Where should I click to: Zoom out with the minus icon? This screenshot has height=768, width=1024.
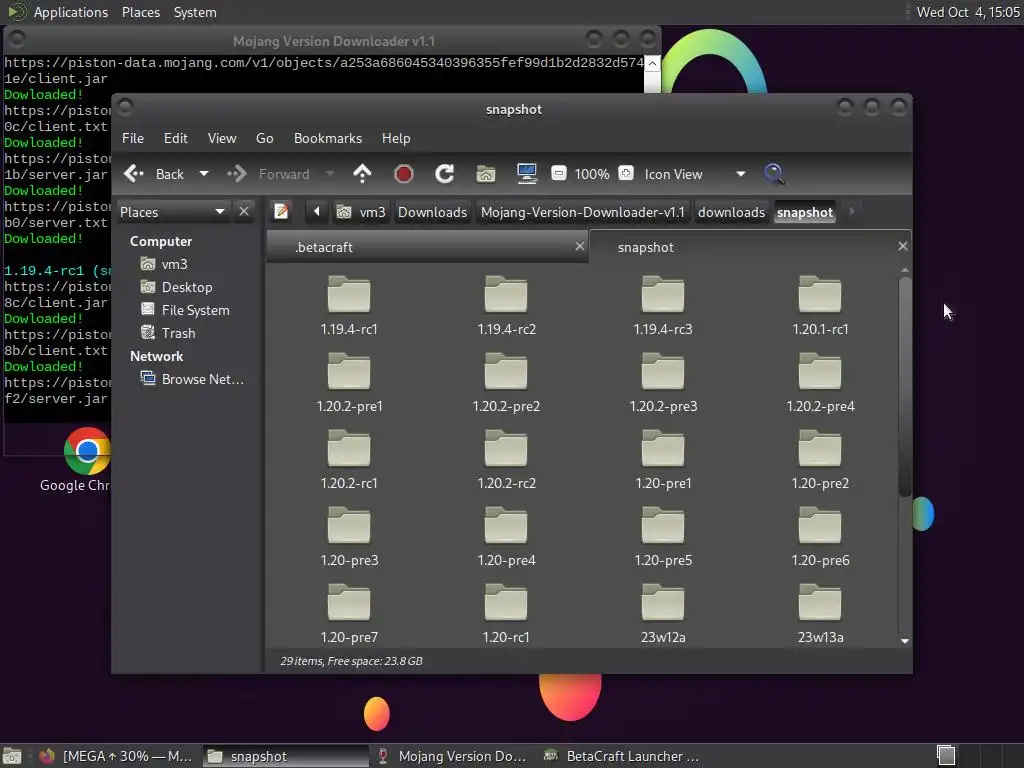(558, 174)
